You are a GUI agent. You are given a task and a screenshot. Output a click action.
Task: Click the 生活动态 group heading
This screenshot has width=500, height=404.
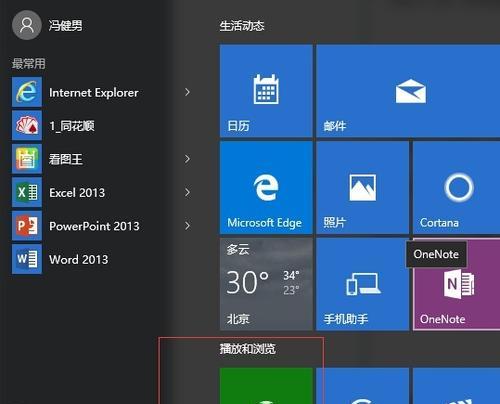tap(242, 26)
